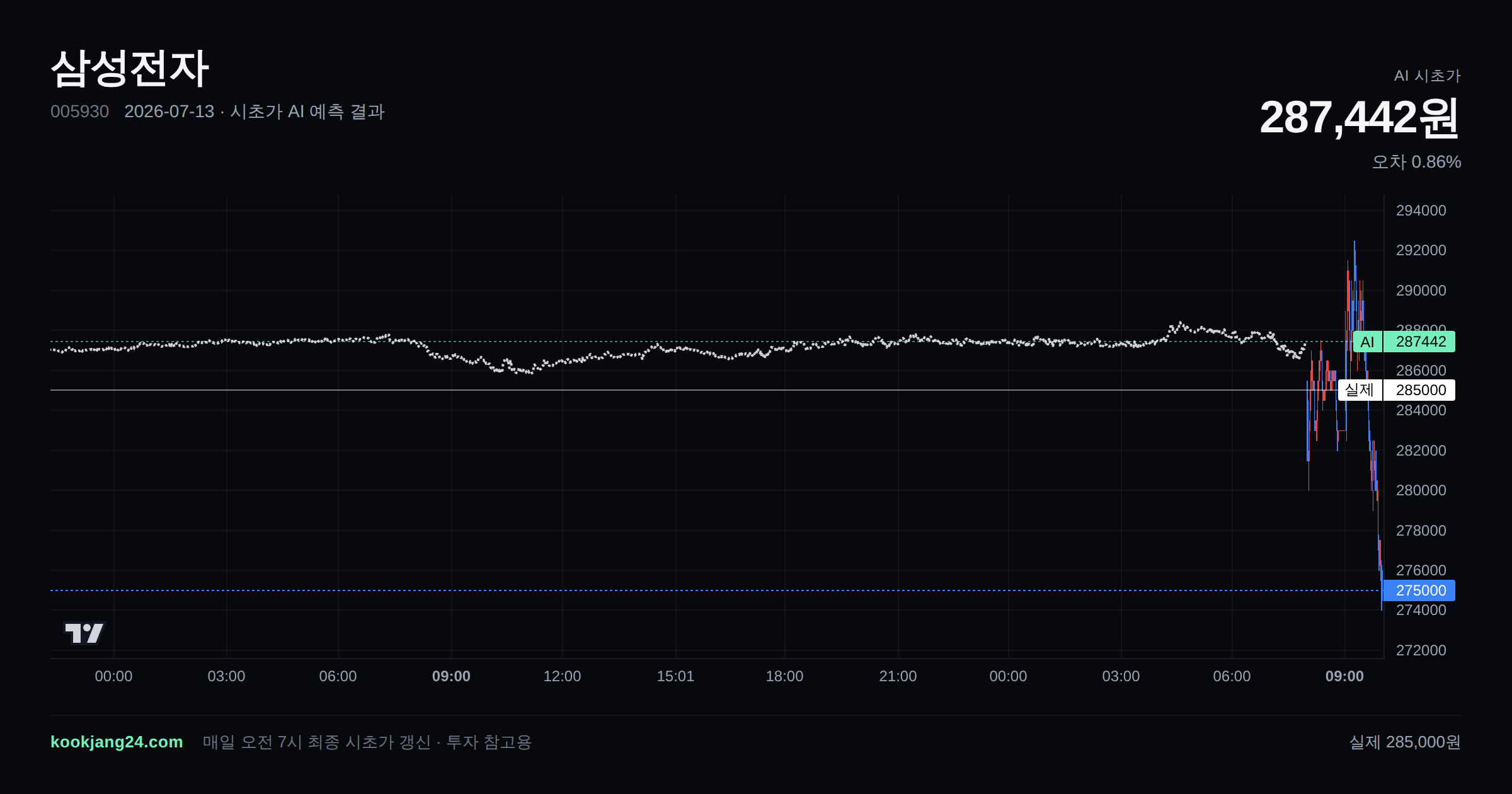1512x794 pixels.
Task: Click the 280000 price axis label
Action: 1421,490
